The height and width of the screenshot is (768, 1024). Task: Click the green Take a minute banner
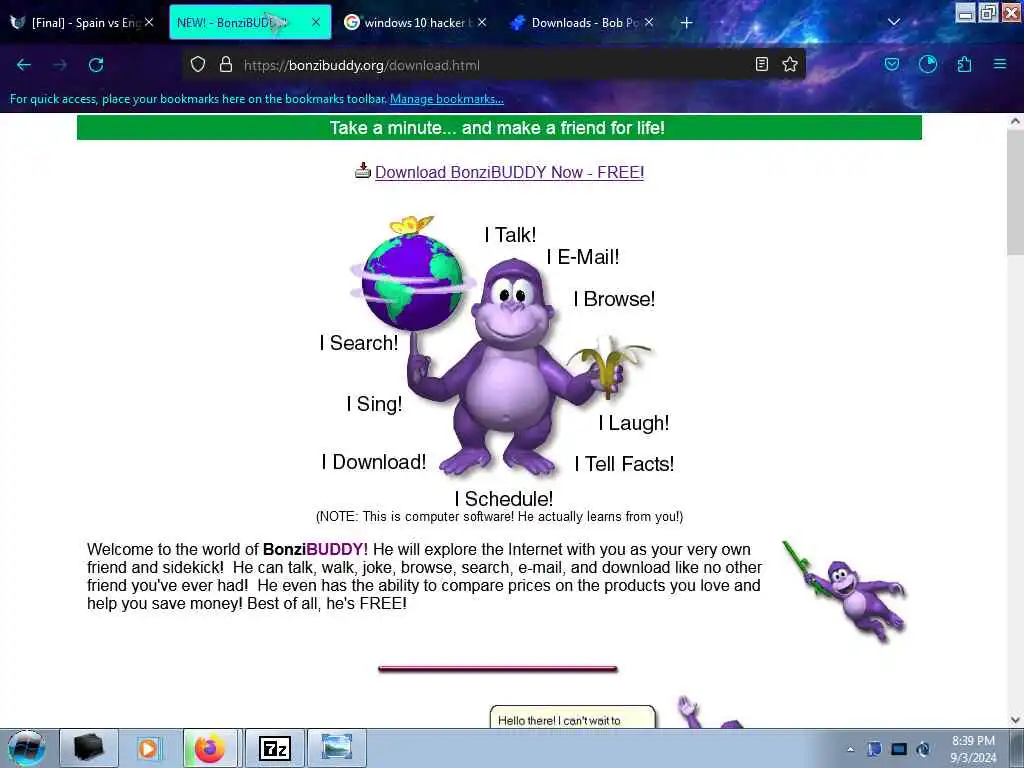coord(499,127)
